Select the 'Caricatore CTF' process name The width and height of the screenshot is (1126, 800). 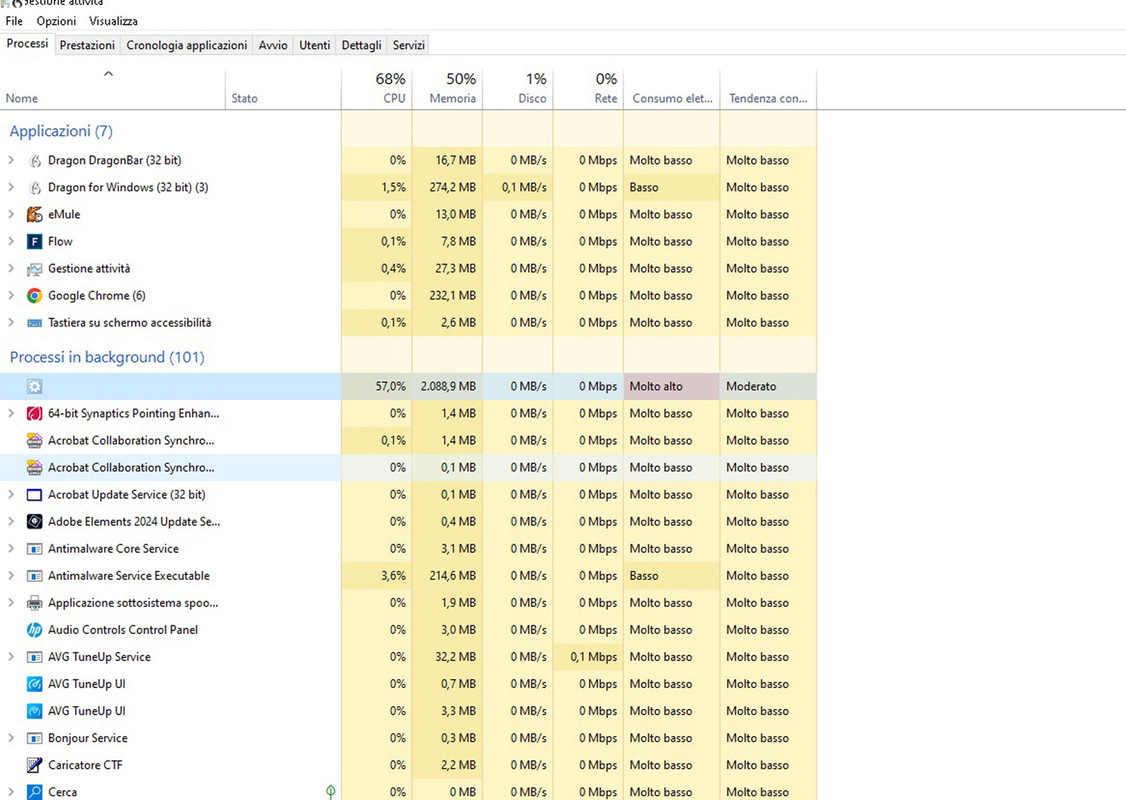(85, 765)
